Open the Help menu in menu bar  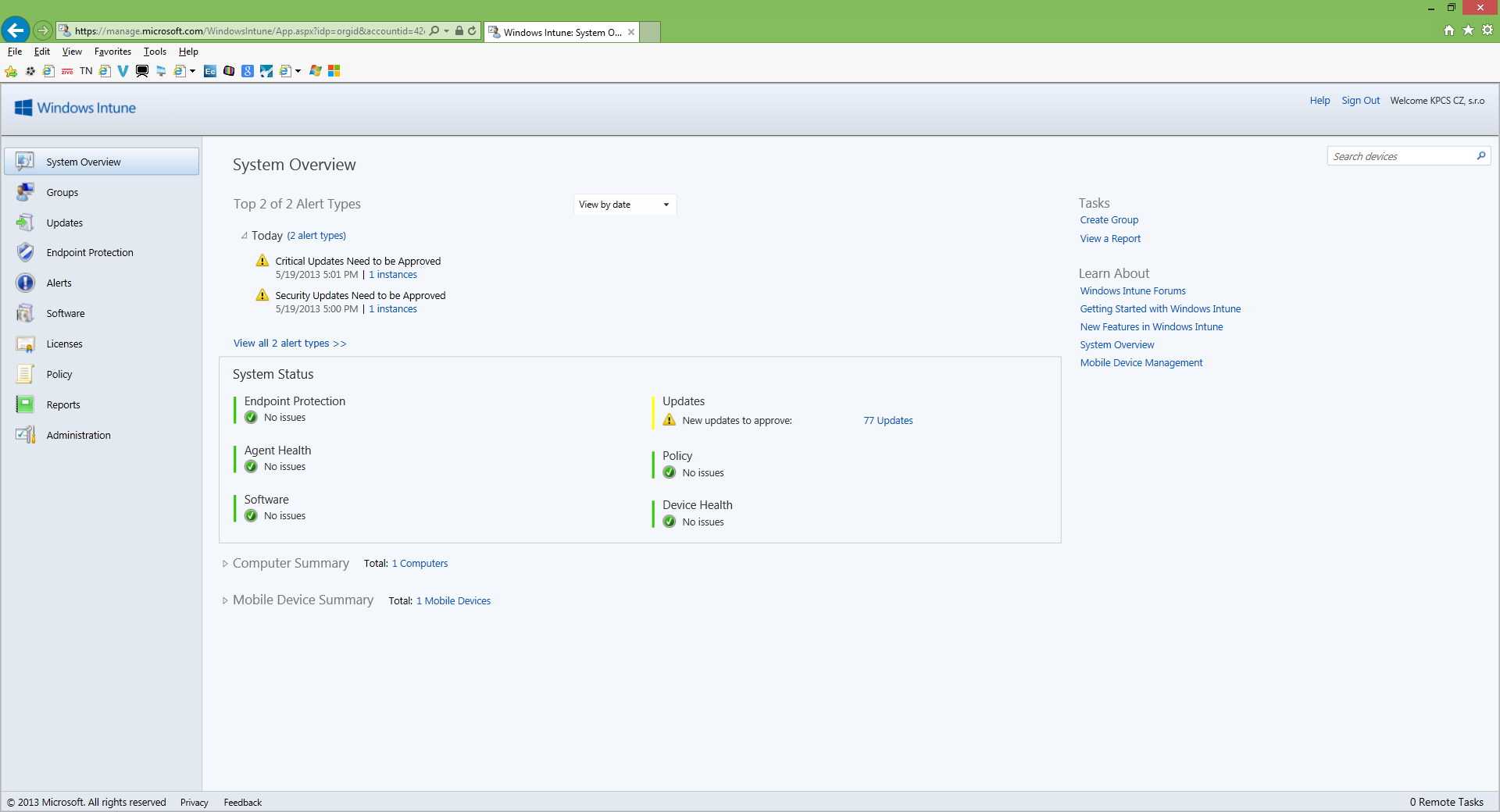[x=188, y=52]
